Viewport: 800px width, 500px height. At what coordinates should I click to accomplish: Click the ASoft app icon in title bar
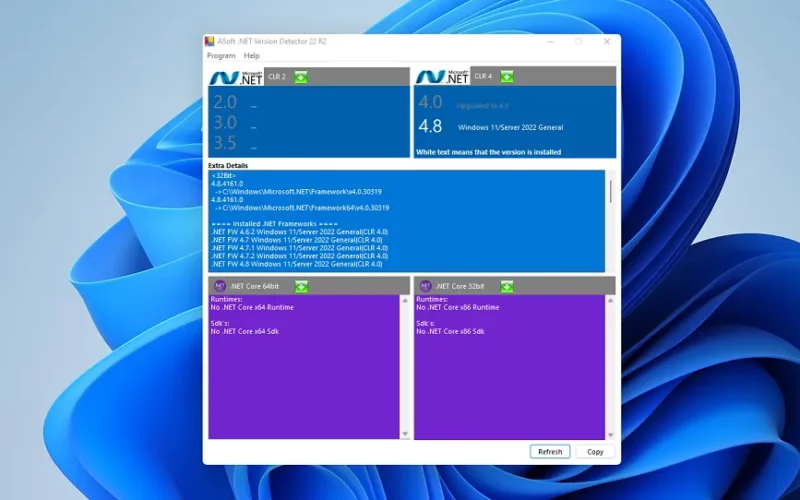209,41
